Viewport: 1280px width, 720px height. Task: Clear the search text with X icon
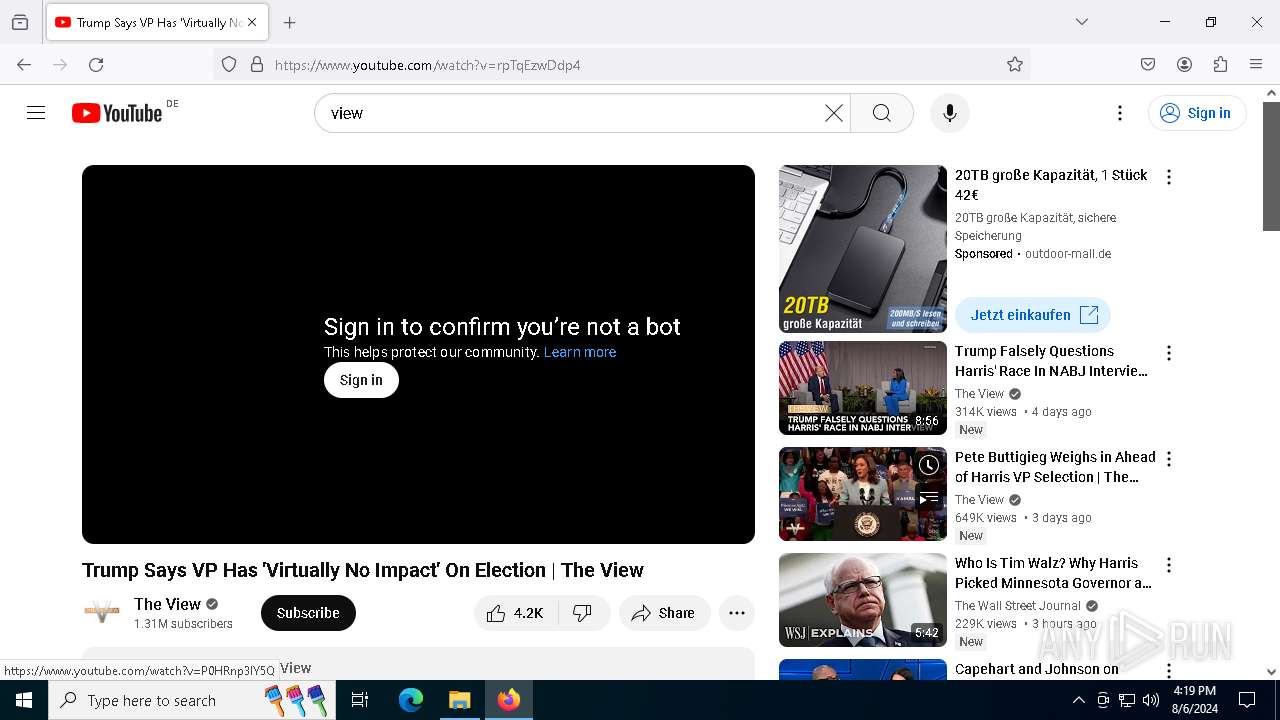pos(833,113)
